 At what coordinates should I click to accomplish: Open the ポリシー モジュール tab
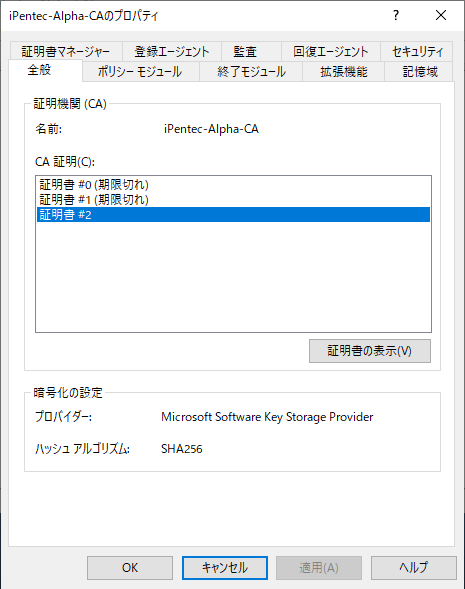(140, 71)
